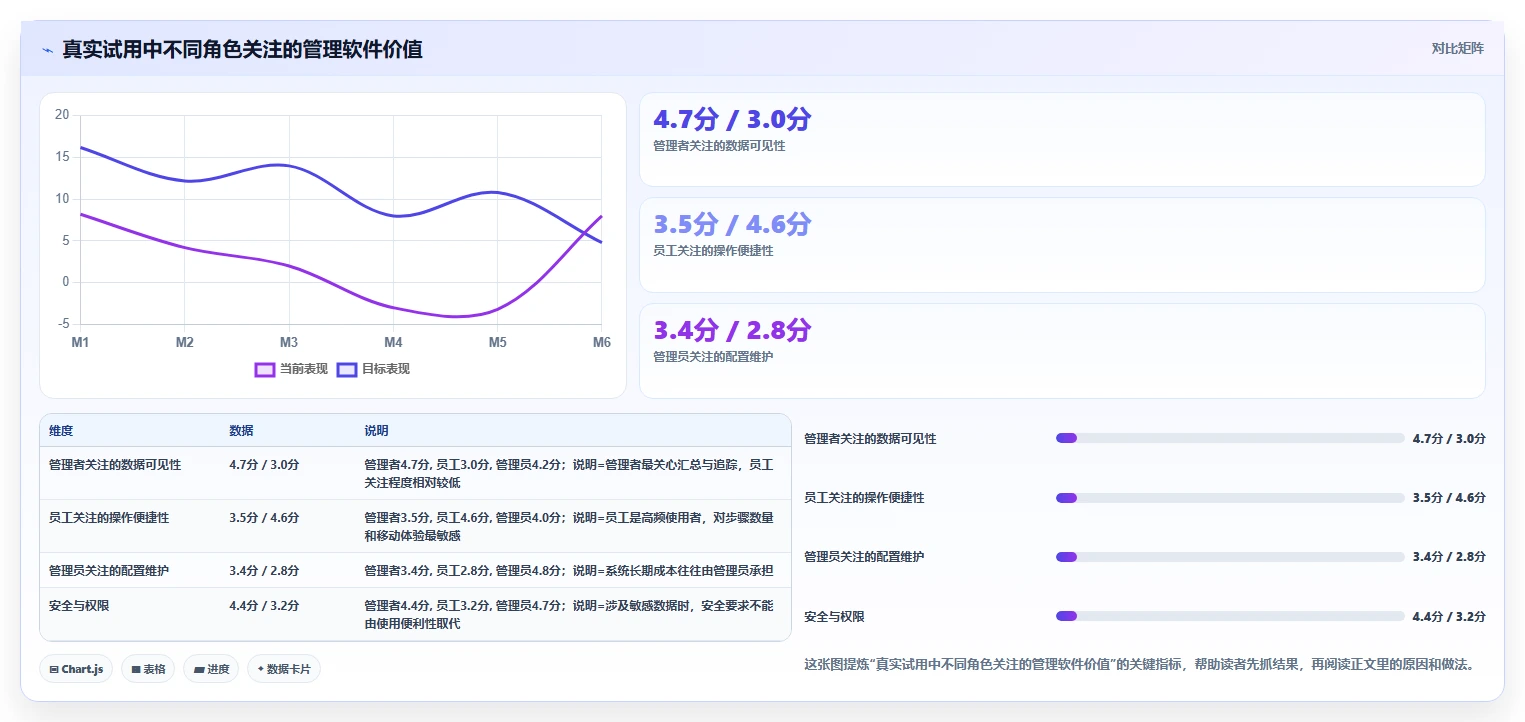Click the 安全与权限 label in the progress list
Viewport: 1525px width, 722px height.
[835, 617]
